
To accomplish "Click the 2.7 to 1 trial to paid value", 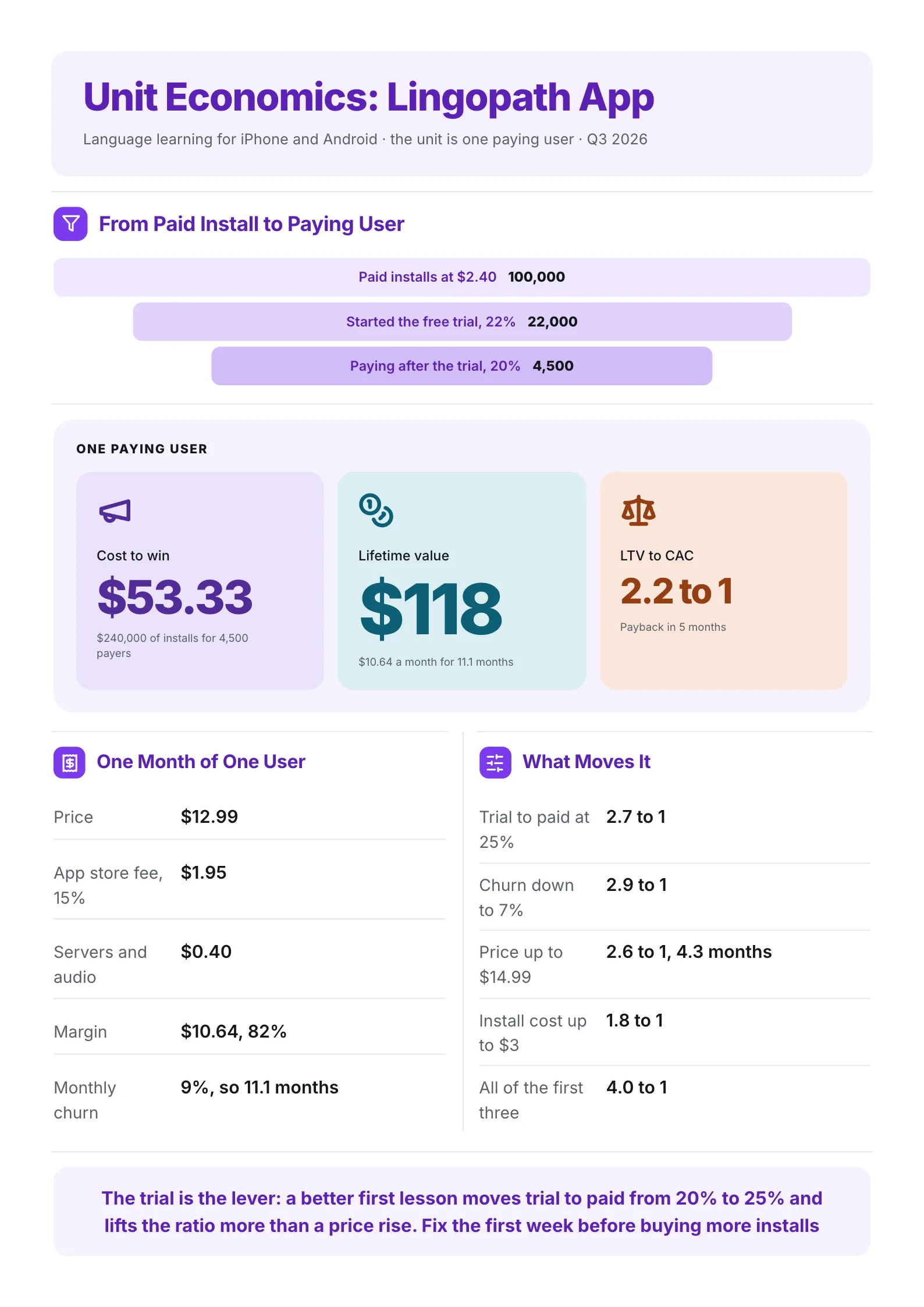I will click(636, 817).
